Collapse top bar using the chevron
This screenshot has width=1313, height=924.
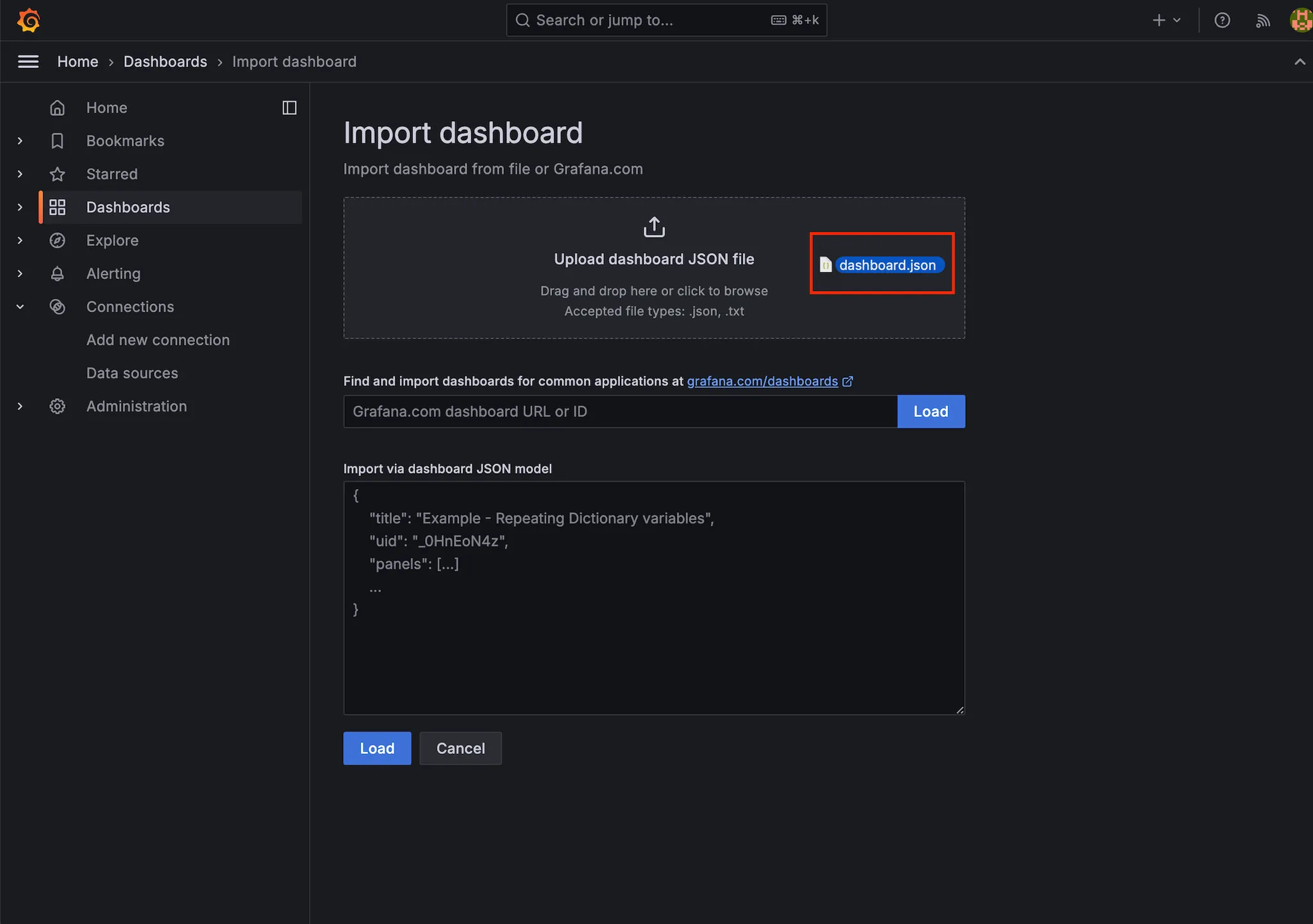1300,62
